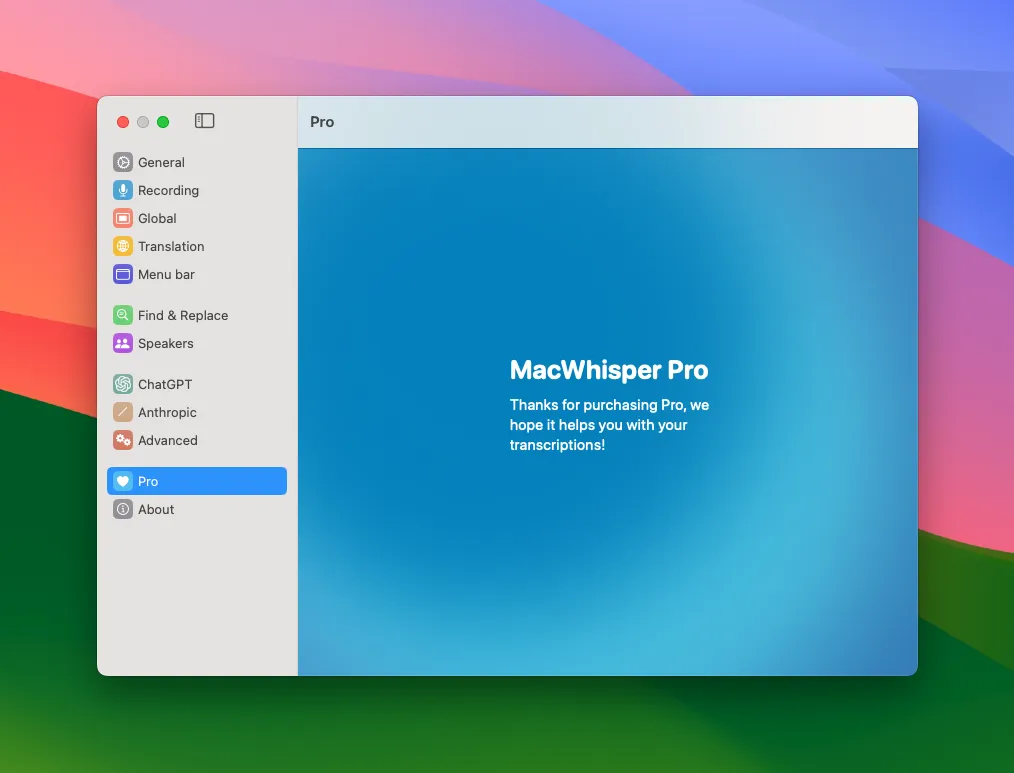Select Recording in the sidebar
1014x773 pixels.
pyautogui.click(x=168, y=190)
